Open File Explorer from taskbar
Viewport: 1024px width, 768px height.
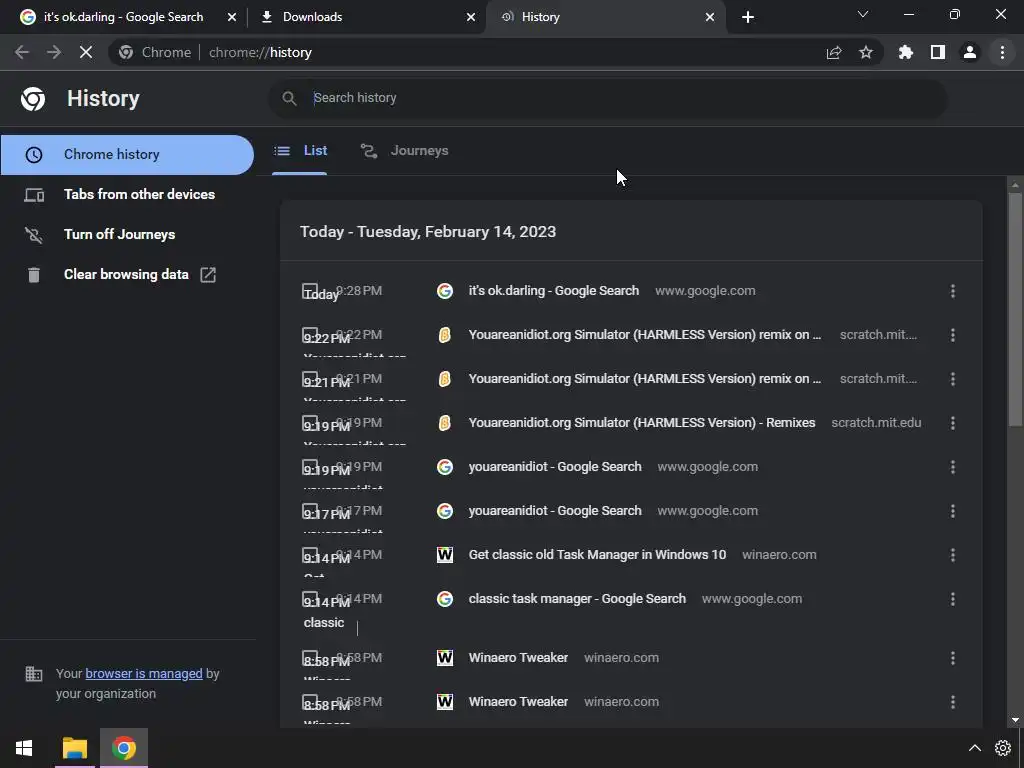74,748
